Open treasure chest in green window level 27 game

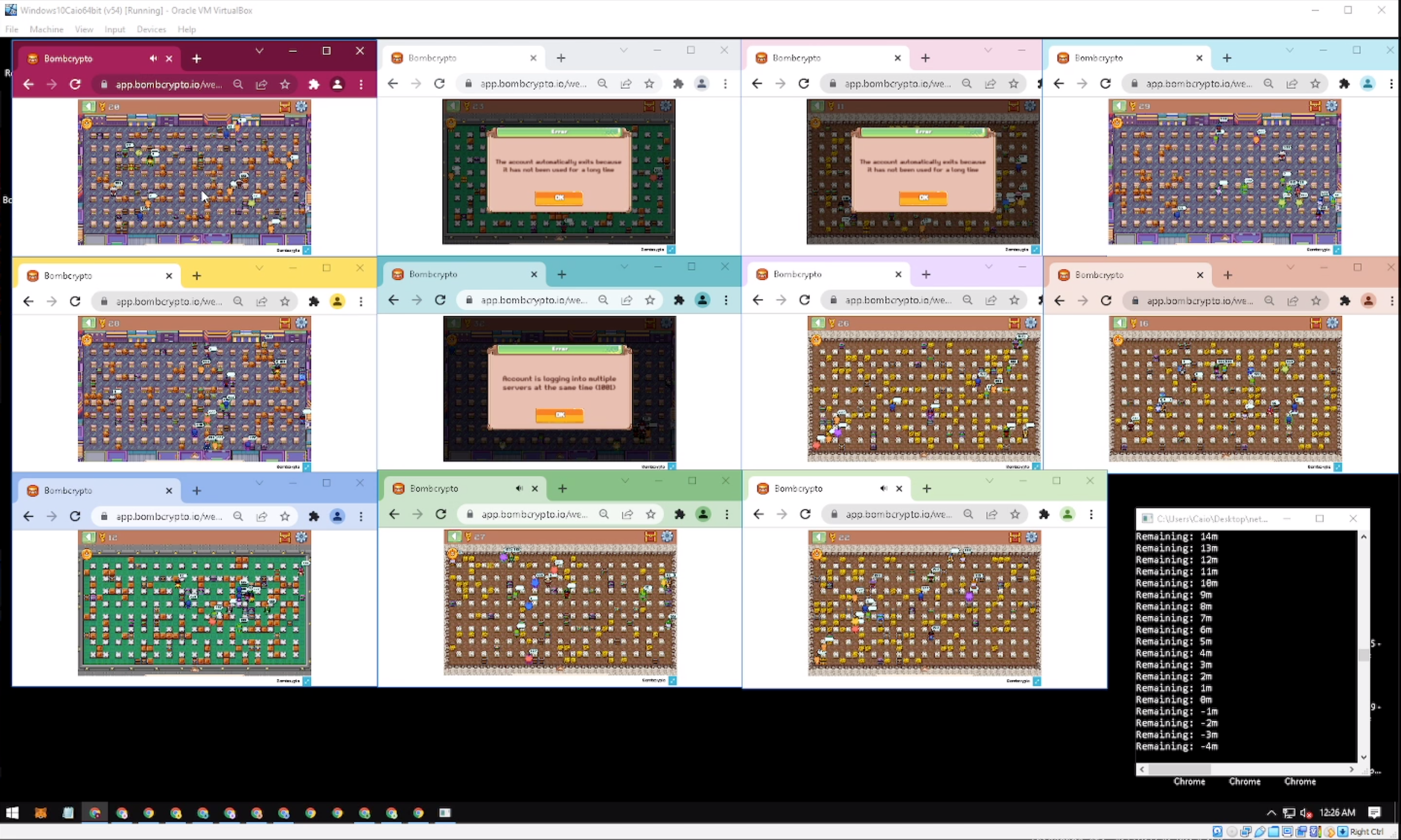click(650, 537)
